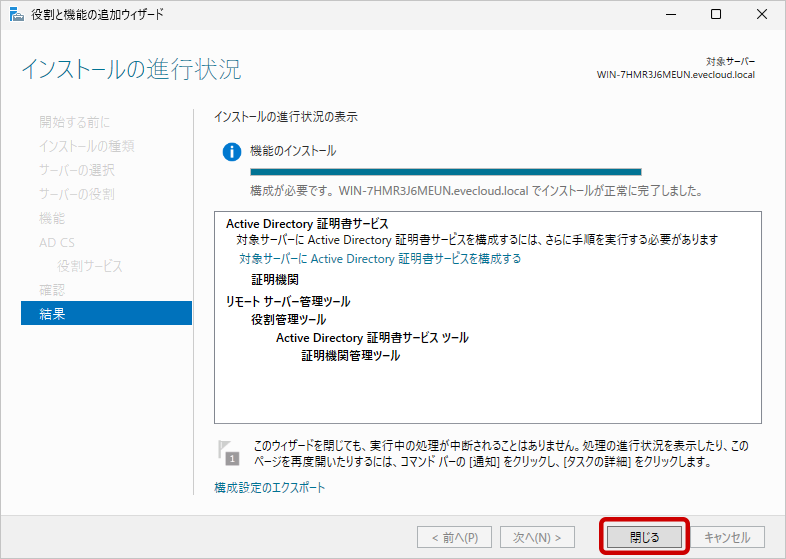
Task: Select the 開始する前に step in the sidebar
Action: [x=74, y=121]
